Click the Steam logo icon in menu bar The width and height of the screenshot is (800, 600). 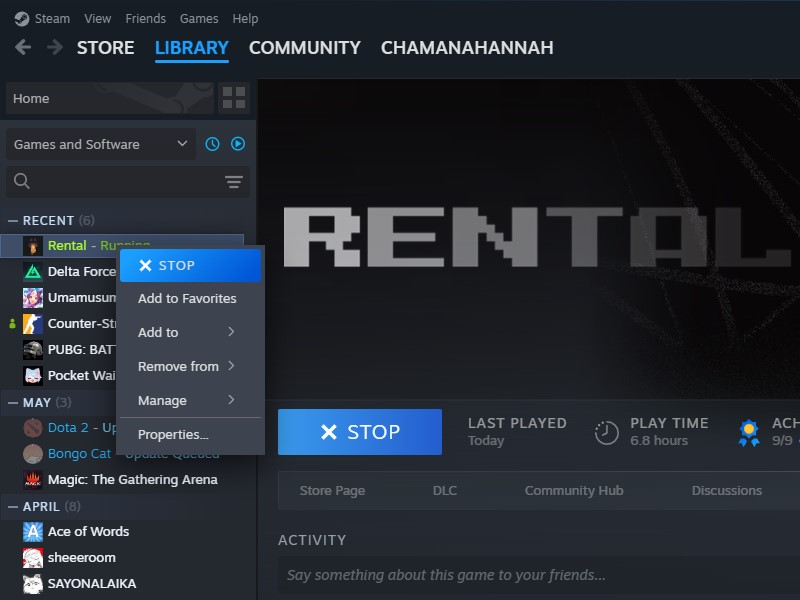pyautogui.click(x=21, y=19)
